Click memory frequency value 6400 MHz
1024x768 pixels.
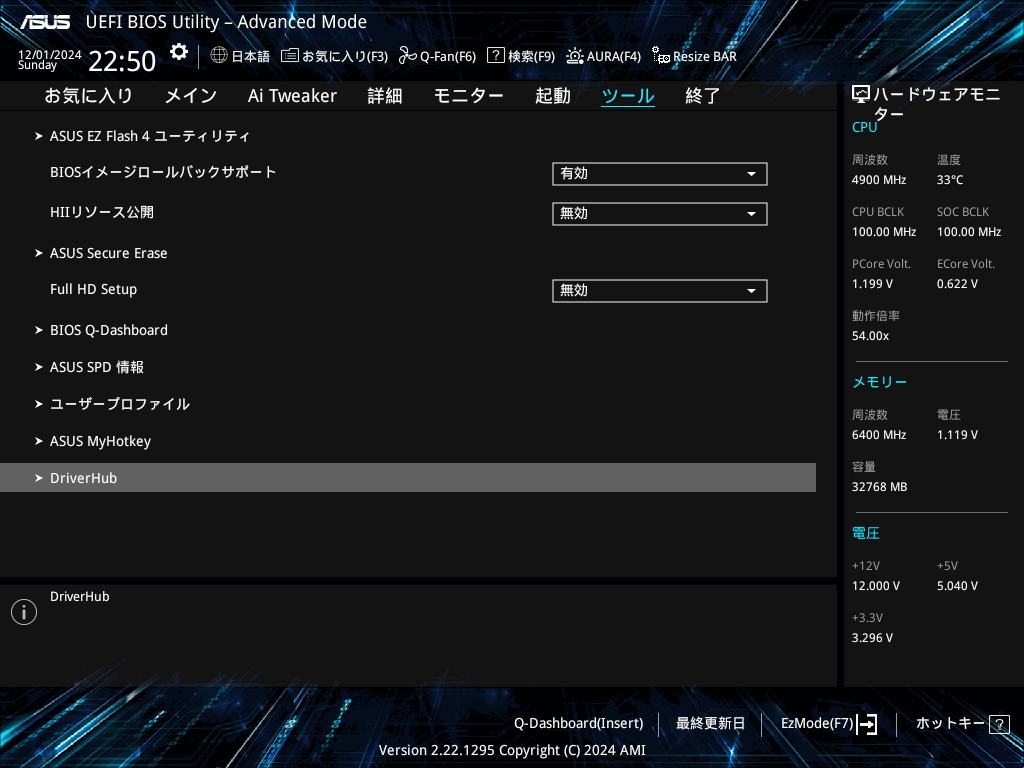[879, 434]
